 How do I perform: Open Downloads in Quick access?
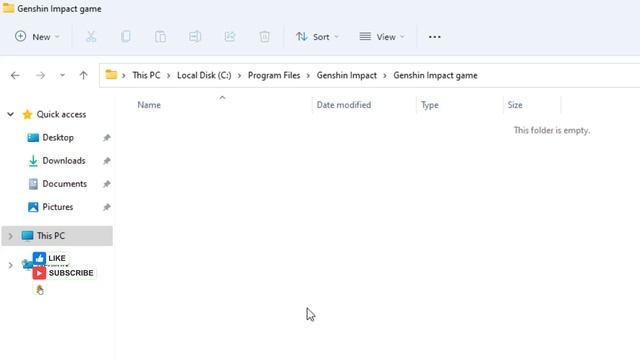tap(64, 161)
